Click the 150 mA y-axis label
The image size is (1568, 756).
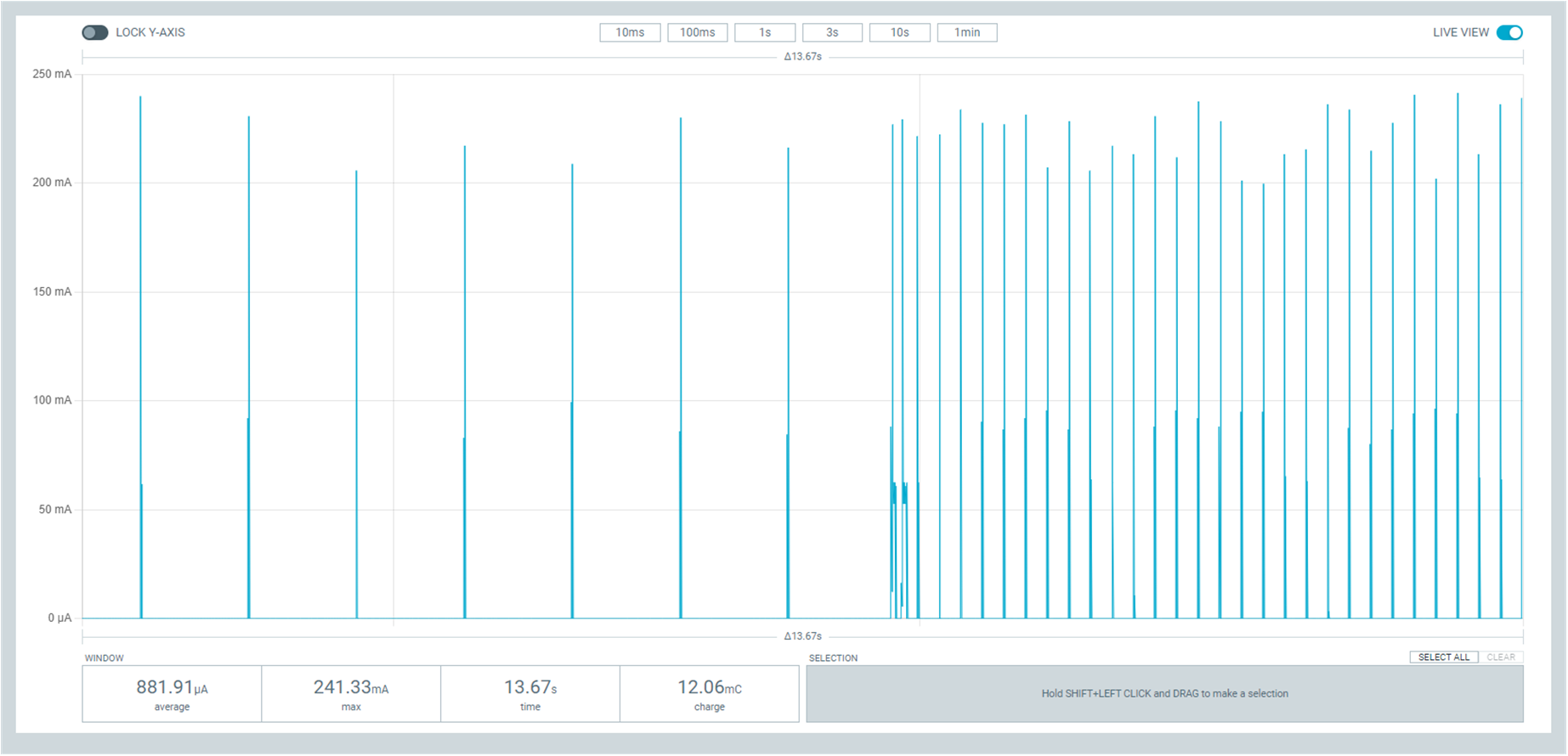coord(52,291)
